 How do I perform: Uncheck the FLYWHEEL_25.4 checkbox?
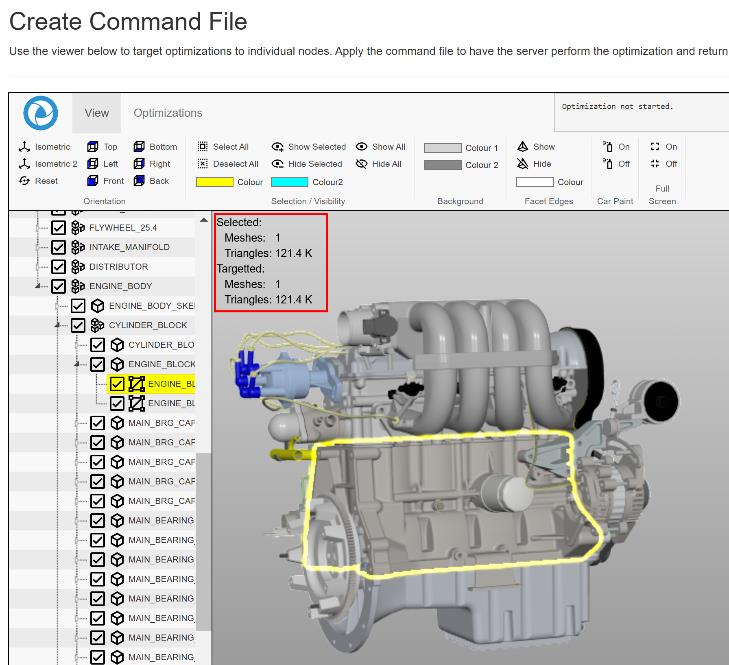58,228
